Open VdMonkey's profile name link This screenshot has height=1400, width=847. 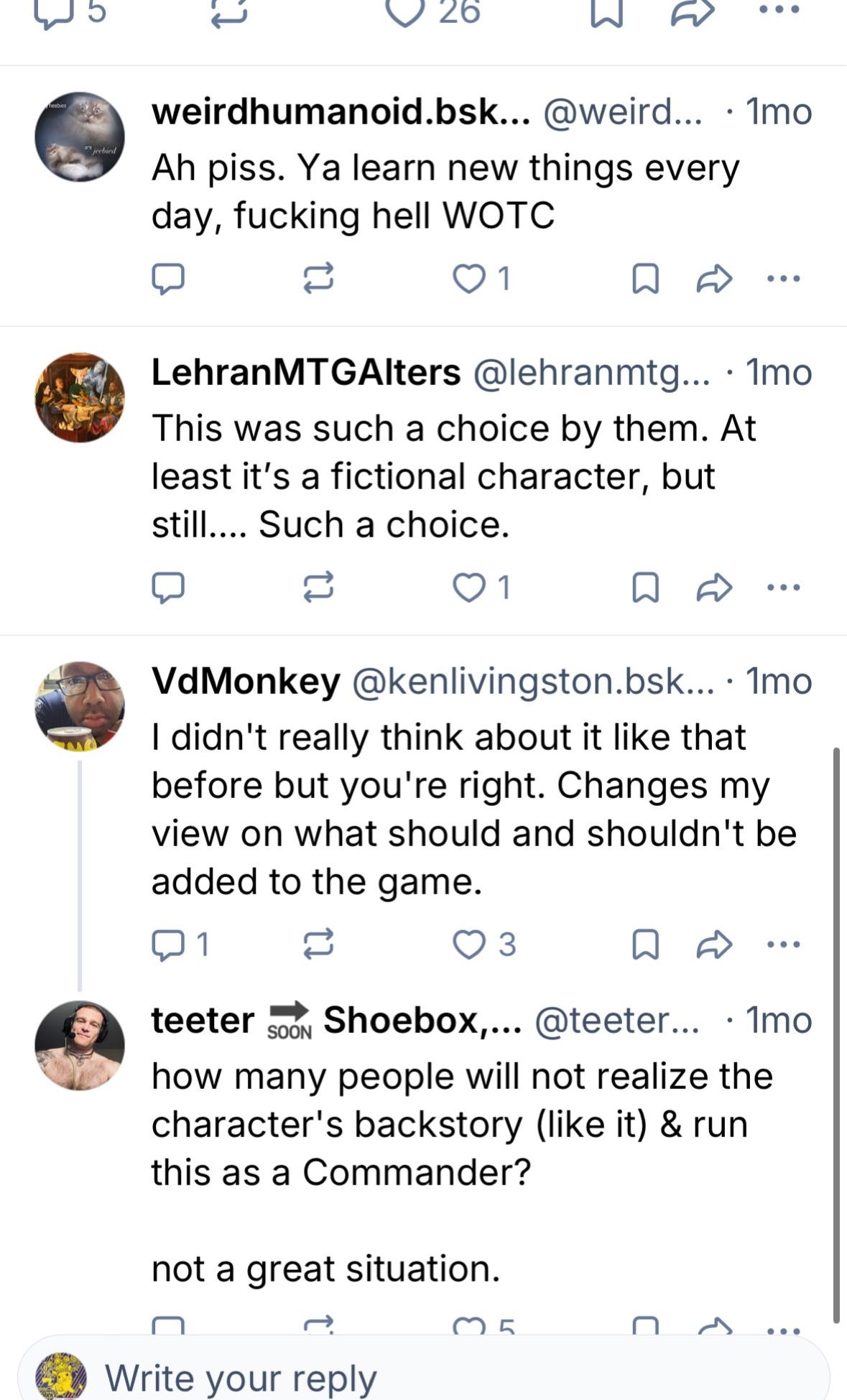246,681
